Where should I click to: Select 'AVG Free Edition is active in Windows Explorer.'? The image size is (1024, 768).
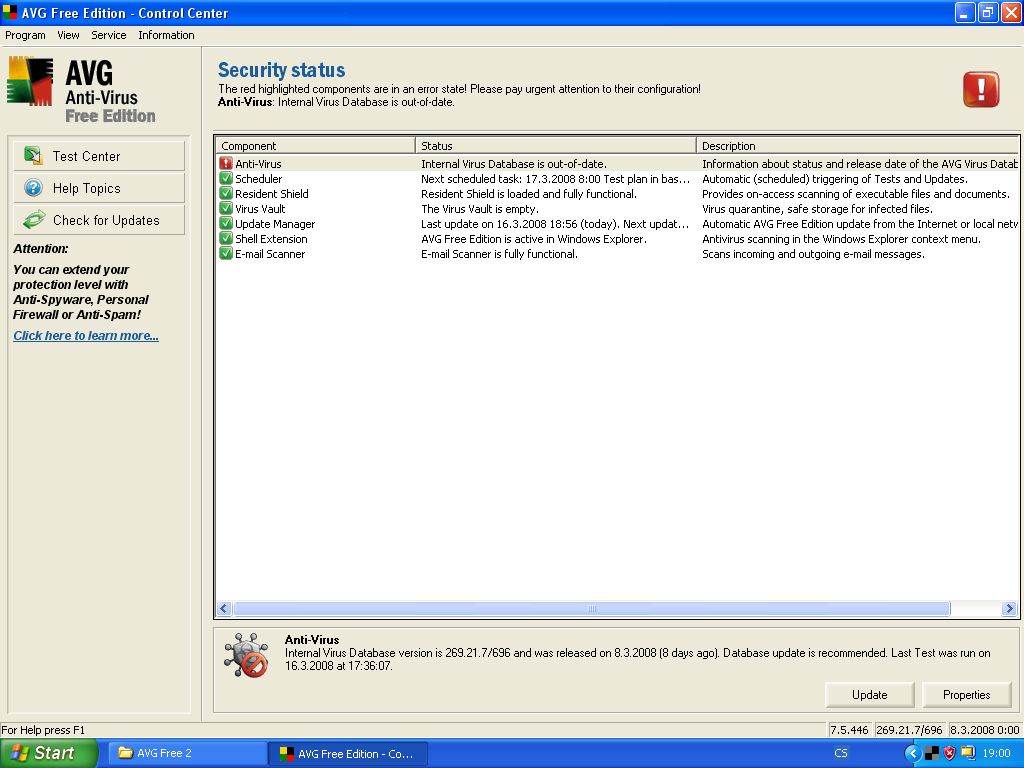click(x=534, y=239)
